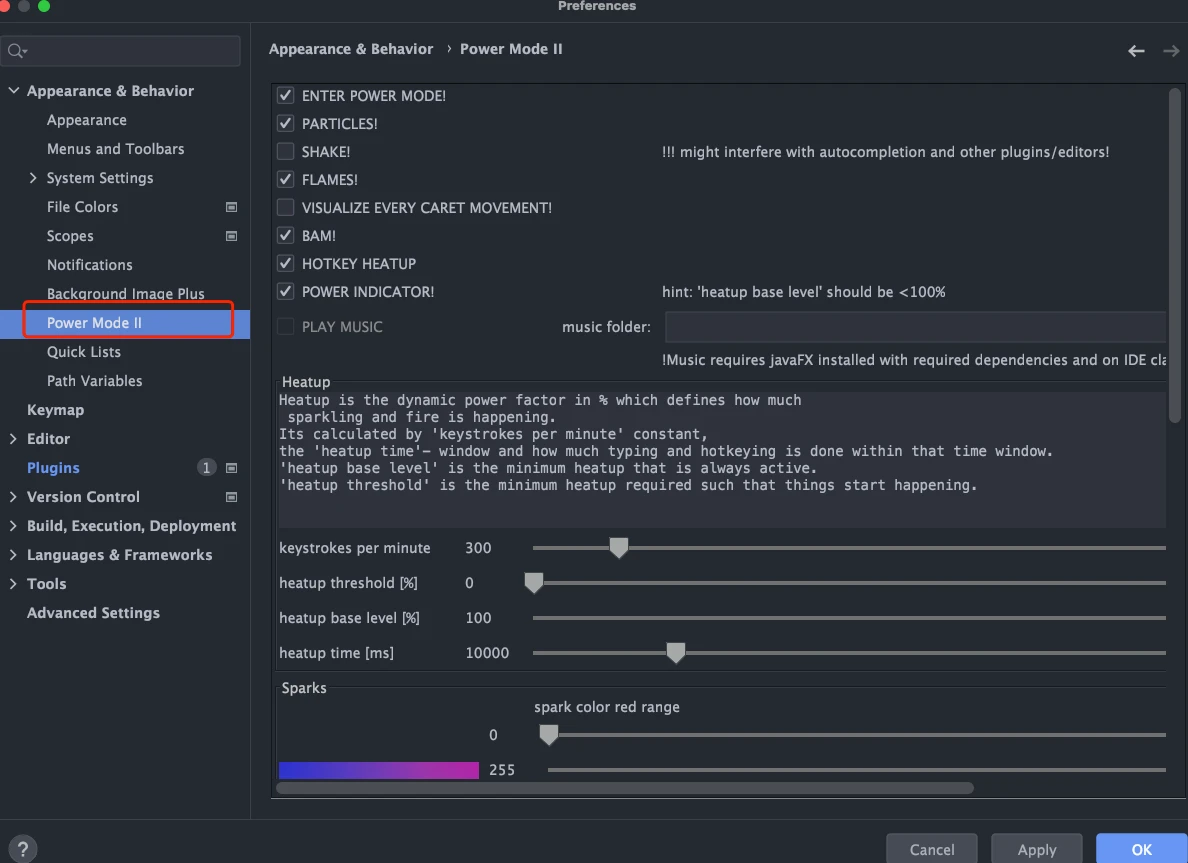The image size is (1188, 863).
Task: Click the purple spark color gradient swatch
Action: coord(379,771)
